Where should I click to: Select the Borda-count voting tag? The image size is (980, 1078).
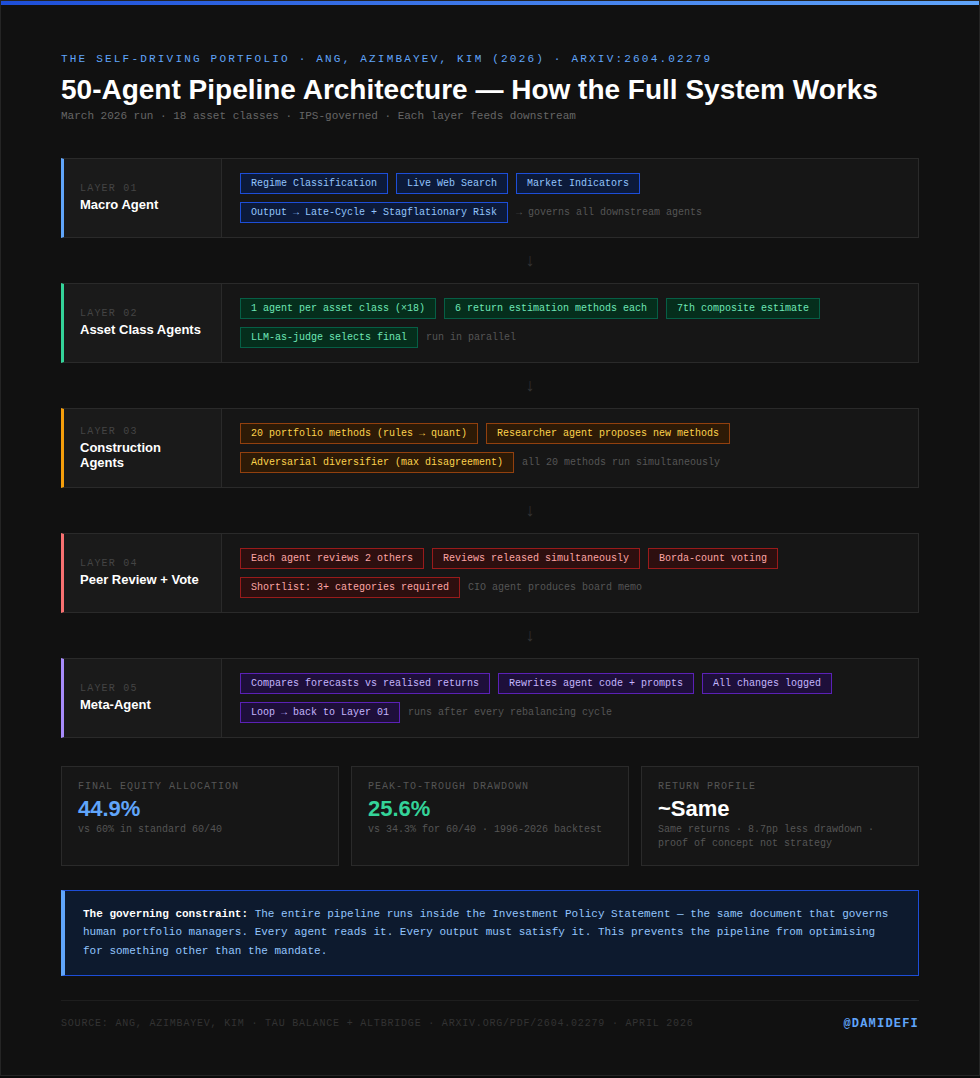(712, 558)
